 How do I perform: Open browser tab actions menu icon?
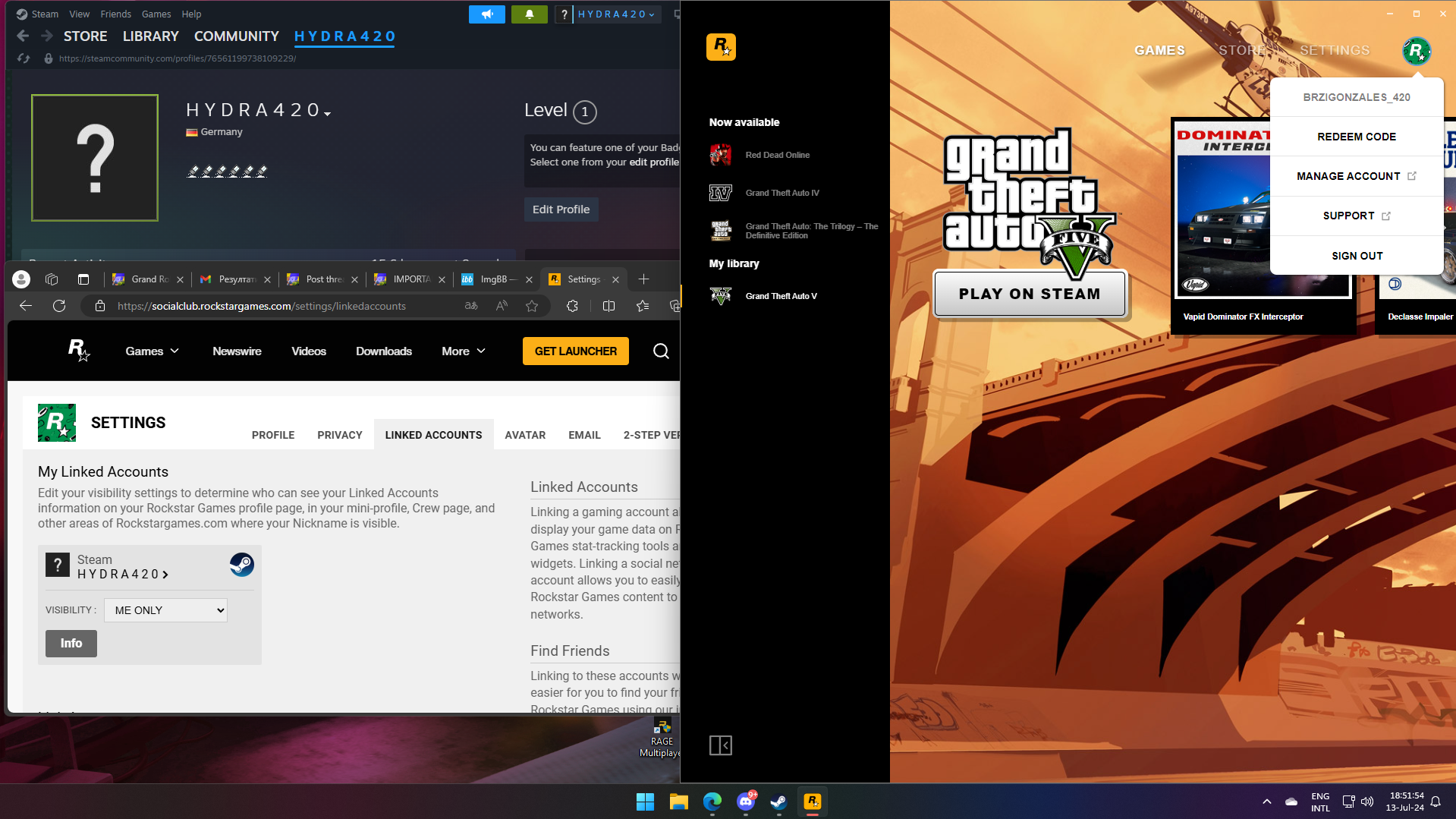point(83,279)
